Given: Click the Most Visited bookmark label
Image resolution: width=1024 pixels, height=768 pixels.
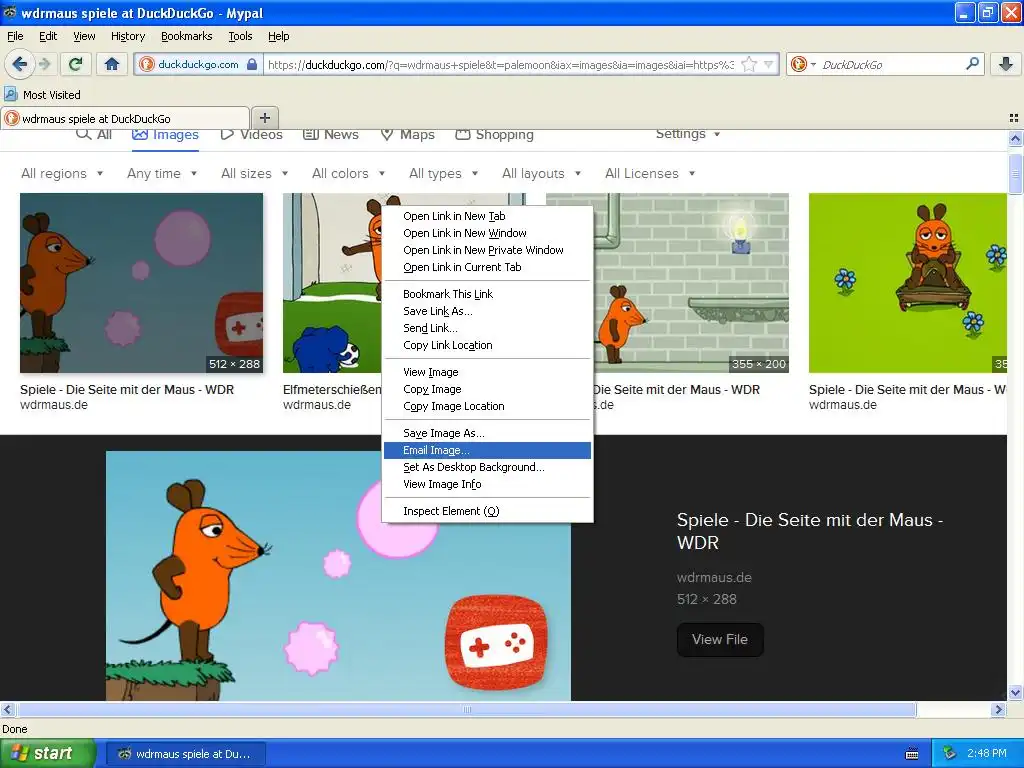Looking at the screenshot, I should click(52, 95).
